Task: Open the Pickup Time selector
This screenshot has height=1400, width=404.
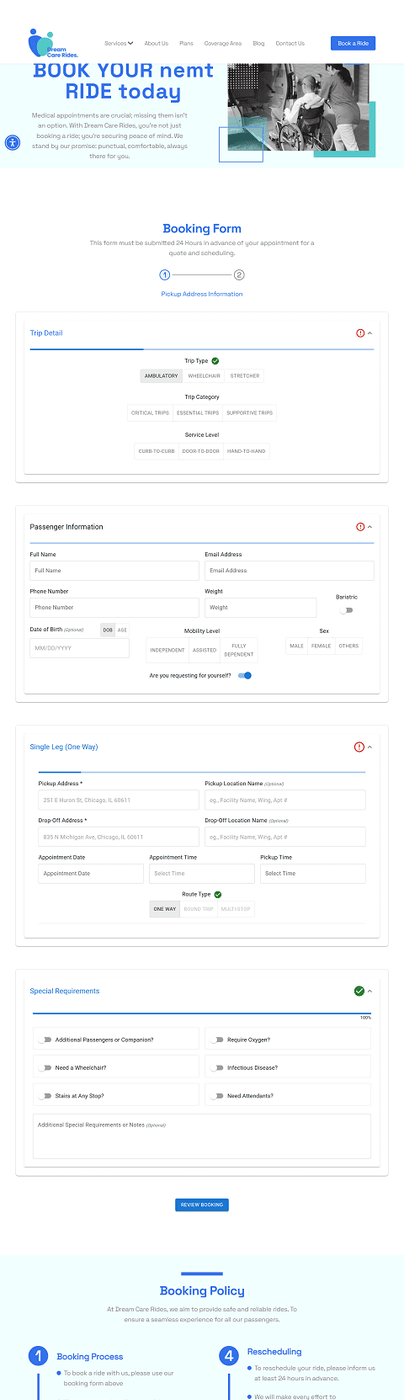Action: click(x=312, y=873)
